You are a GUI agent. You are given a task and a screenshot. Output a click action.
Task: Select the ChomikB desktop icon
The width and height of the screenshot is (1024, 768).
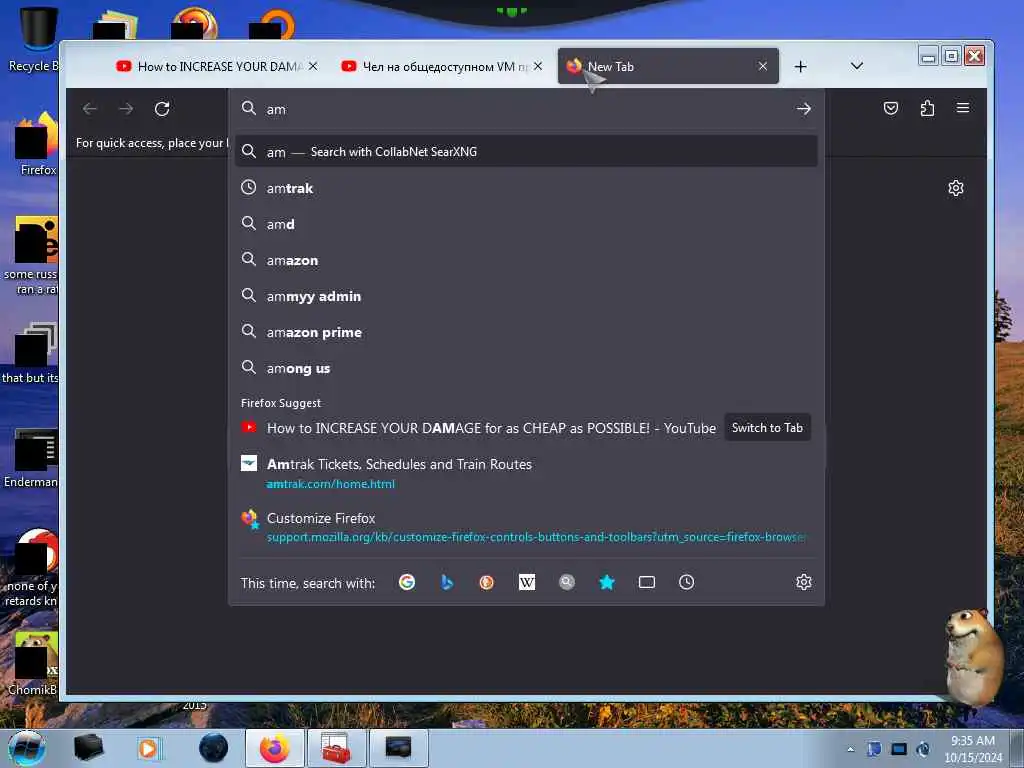pyautogui.click(x=33, y=664)
